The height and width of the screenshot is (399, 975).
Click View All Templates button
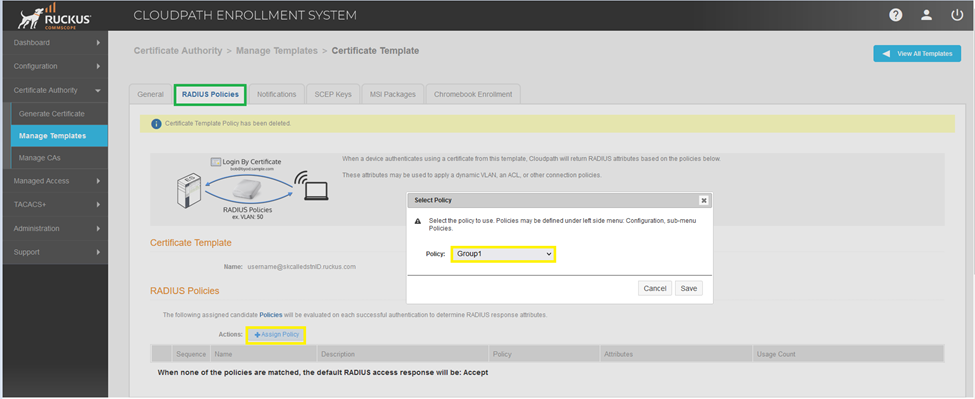[917, 53]
